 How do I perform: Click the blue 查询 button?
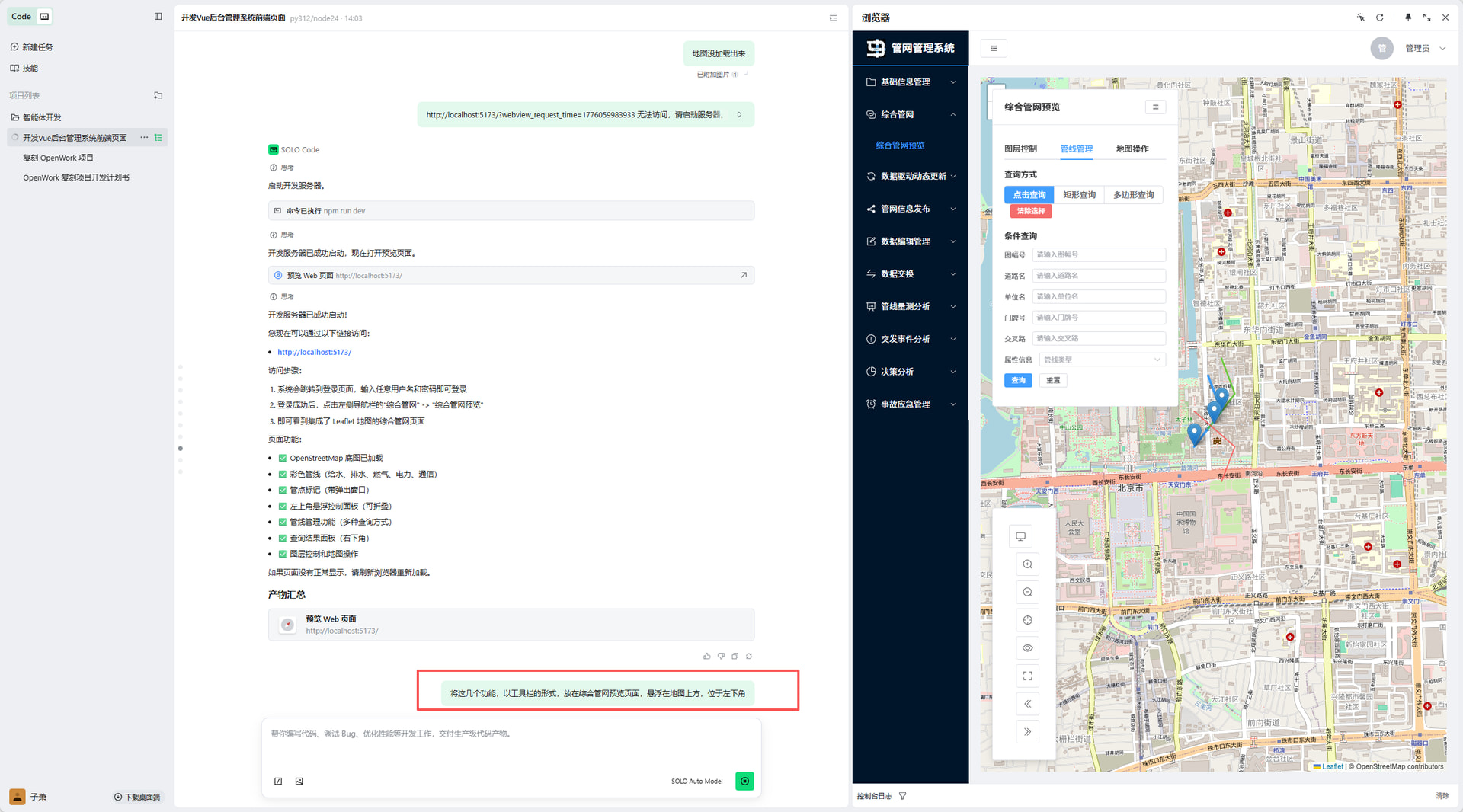coord(1018,380)
